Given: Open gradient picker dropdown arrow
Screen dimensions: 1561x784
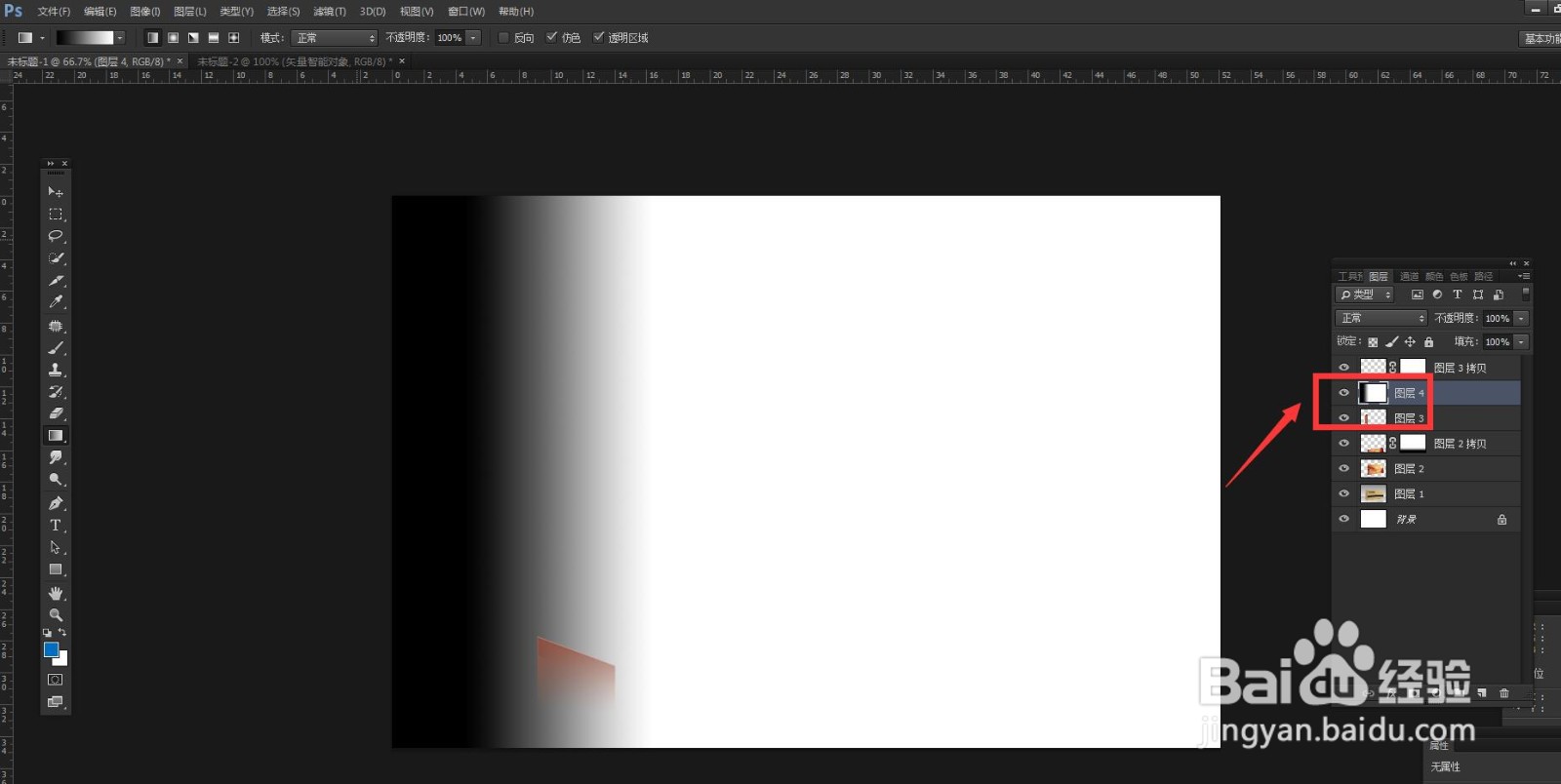Looking at the screenshot, I should (120, 38).
